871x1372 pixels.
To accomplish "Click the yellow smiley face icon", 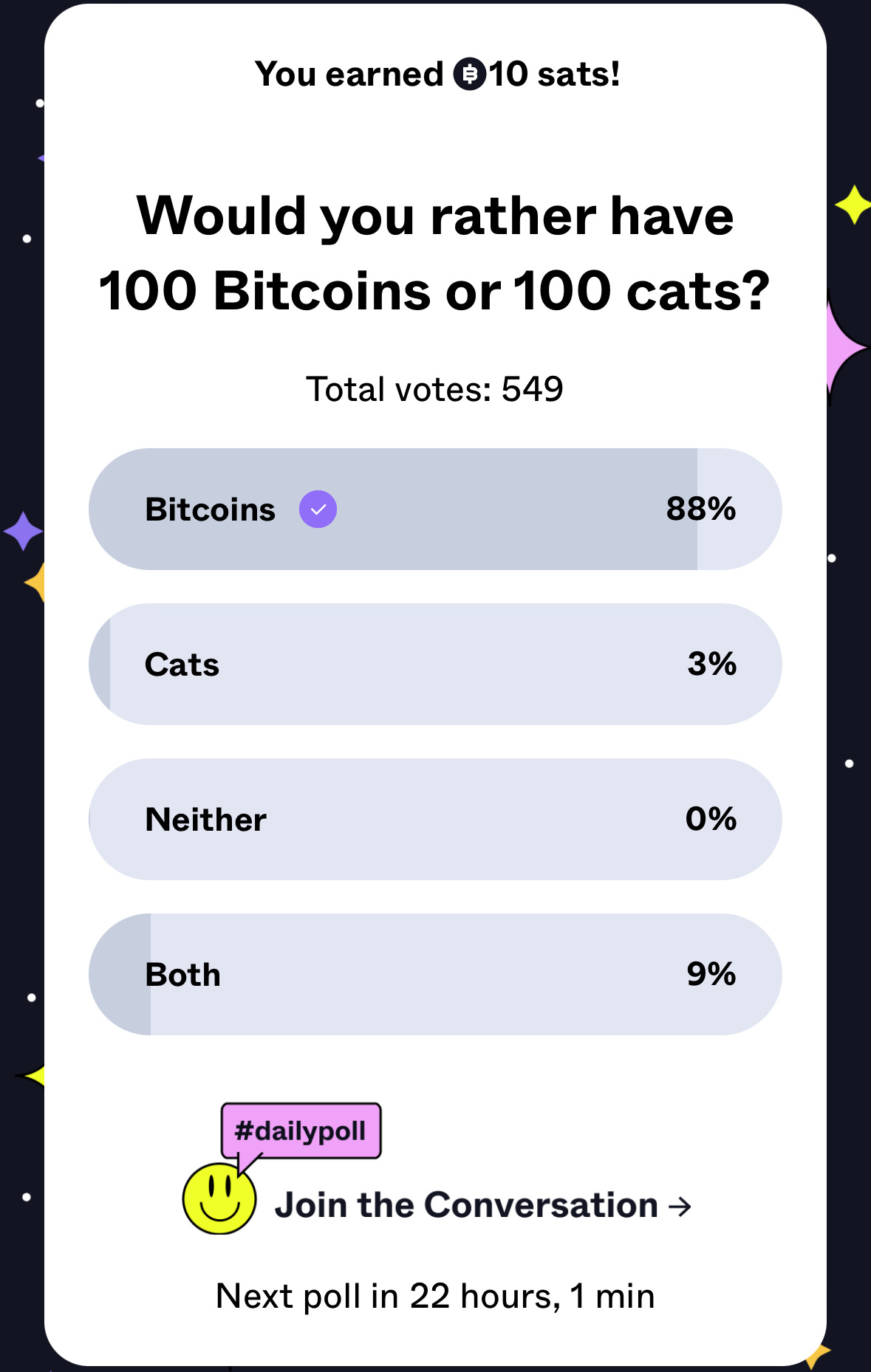I will [x=219, y=1198].
